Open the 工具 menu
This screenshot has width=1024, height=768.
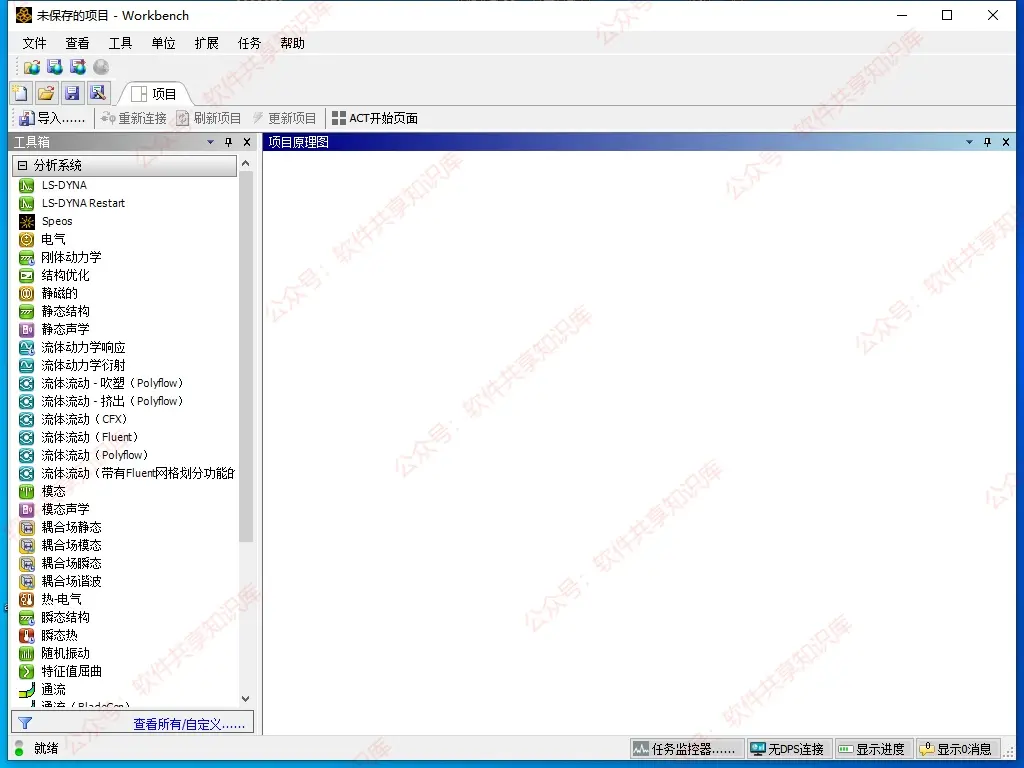coord(120,43)
